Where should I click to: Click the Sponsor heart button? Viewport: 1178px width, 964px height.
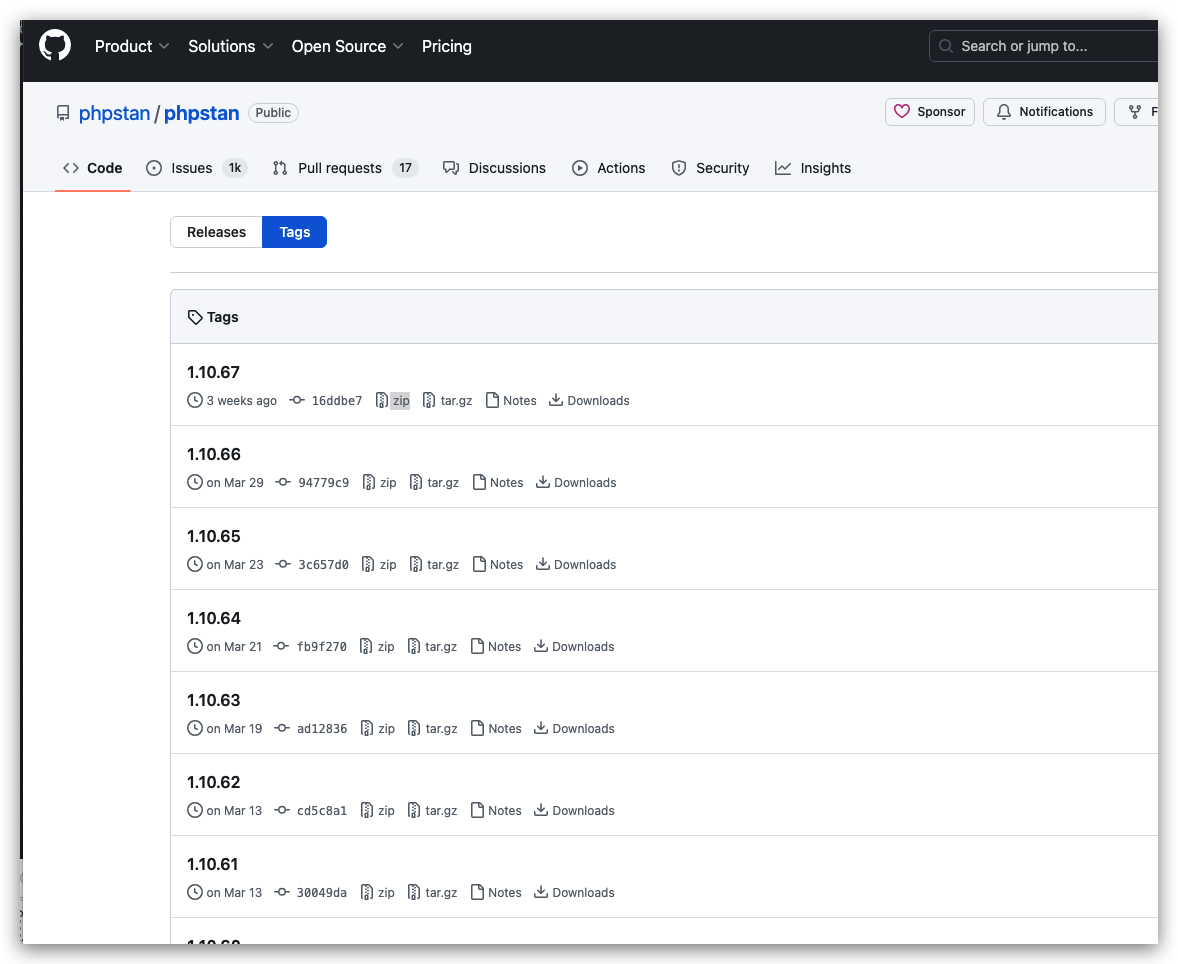pos(929,112)
